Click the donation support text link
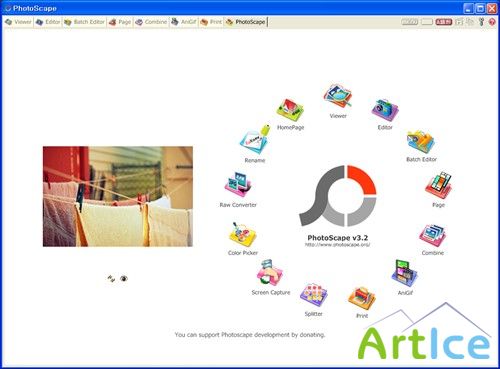 coord(250,335)
